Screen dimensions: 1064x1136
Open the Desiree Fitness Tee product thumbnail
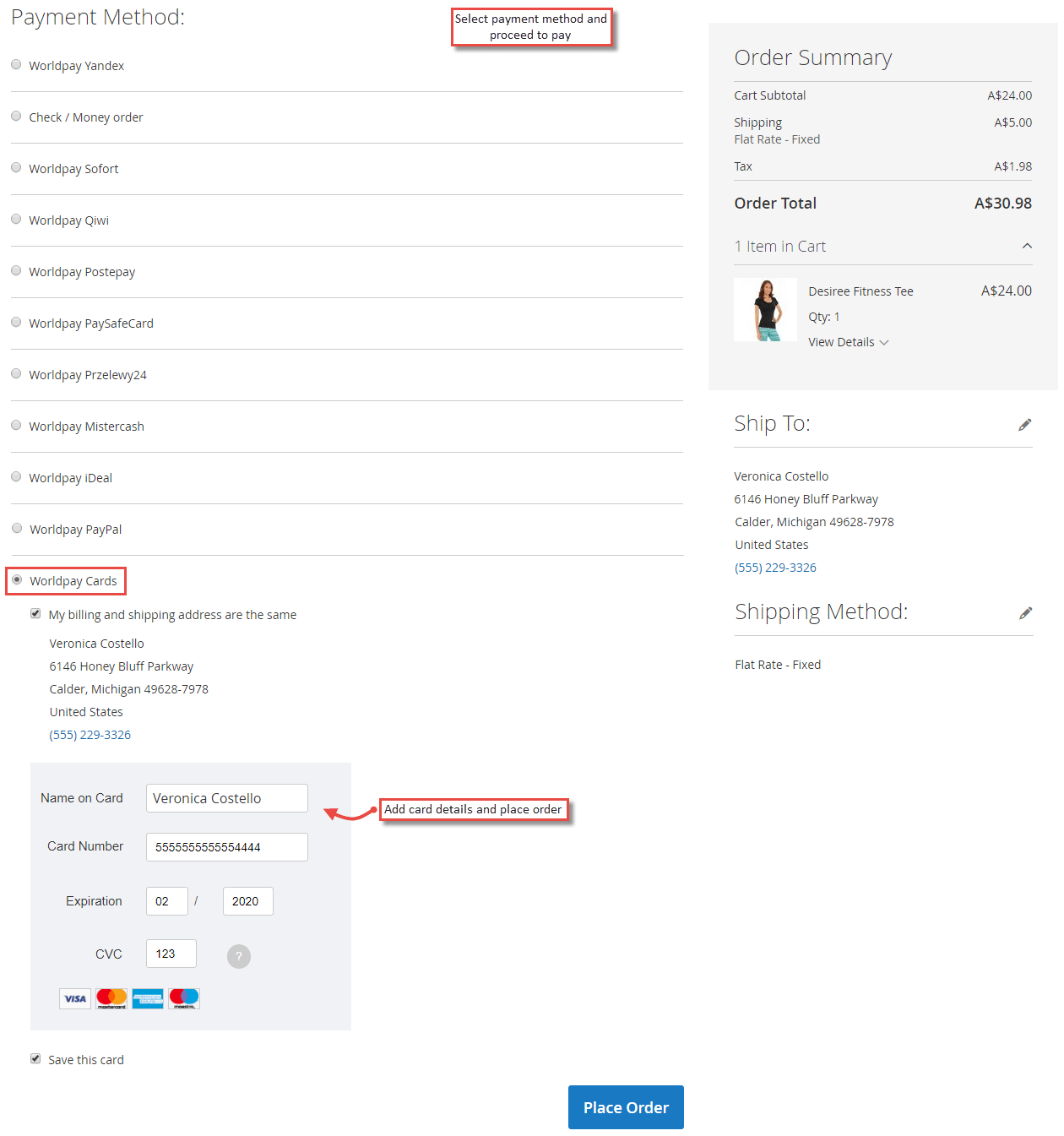765,309
